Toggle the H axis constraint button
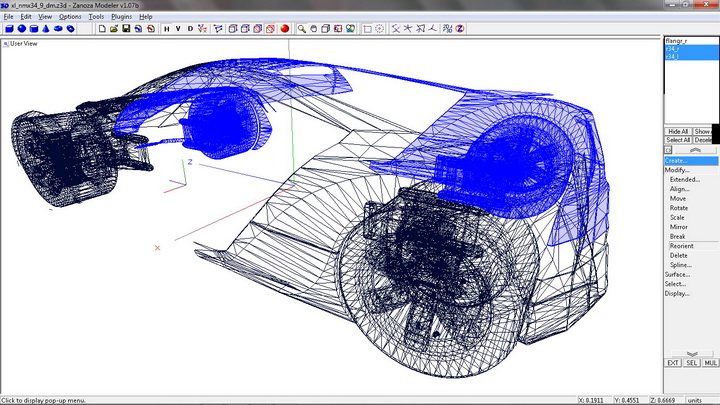This screenshot has width=720, height=405. click(166, 29)
